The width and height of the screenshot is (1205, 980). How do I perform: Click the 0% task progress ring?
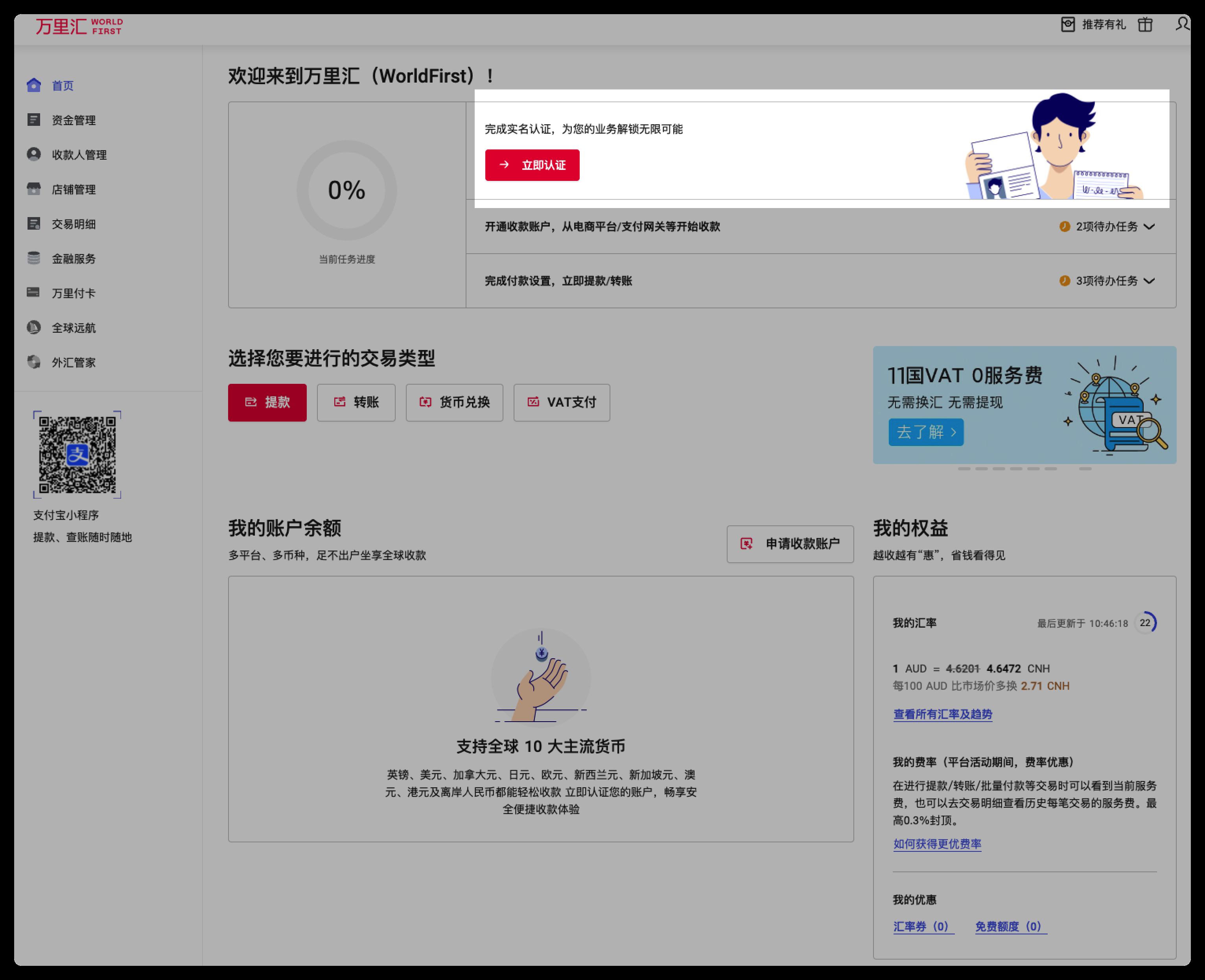click(x=346, y=190)
